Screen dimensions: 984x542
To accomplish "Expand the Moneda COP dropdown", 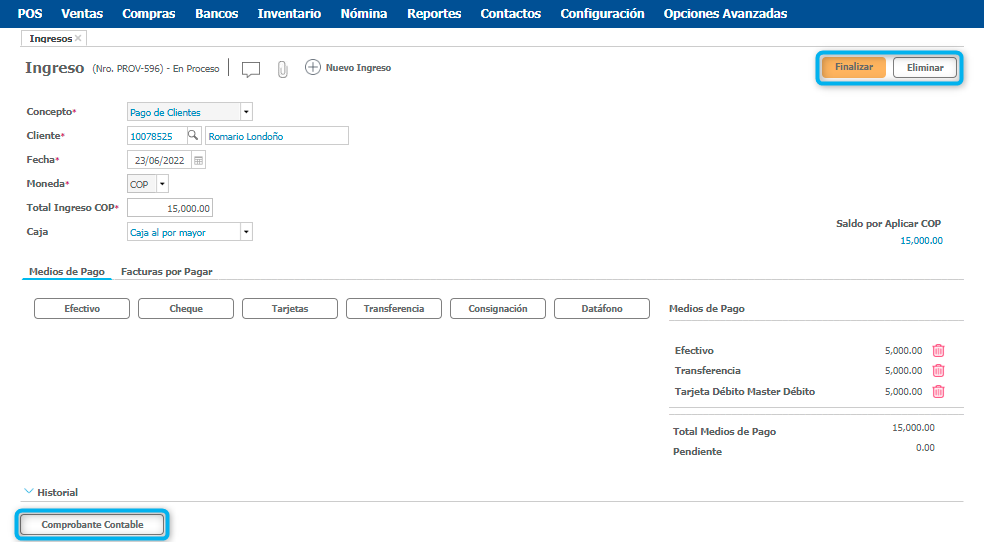I will click(162, 184).
